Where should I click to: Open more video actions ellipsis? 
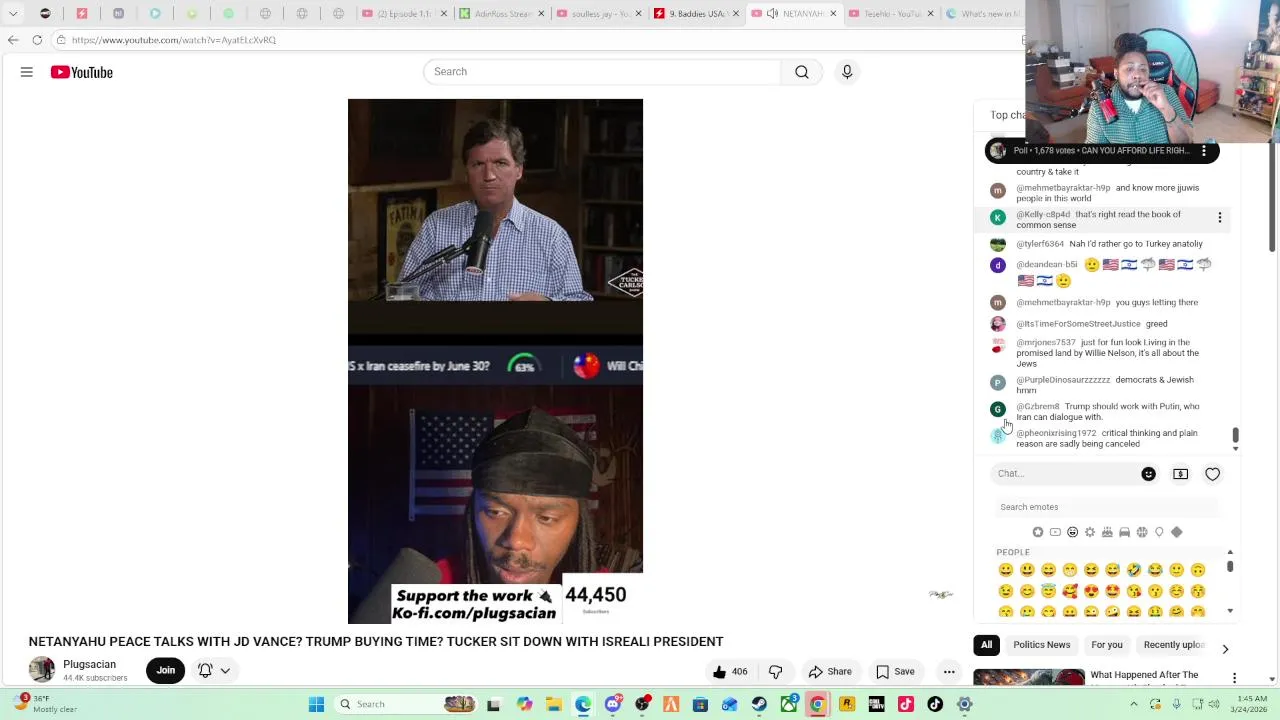tap(949, 672)
